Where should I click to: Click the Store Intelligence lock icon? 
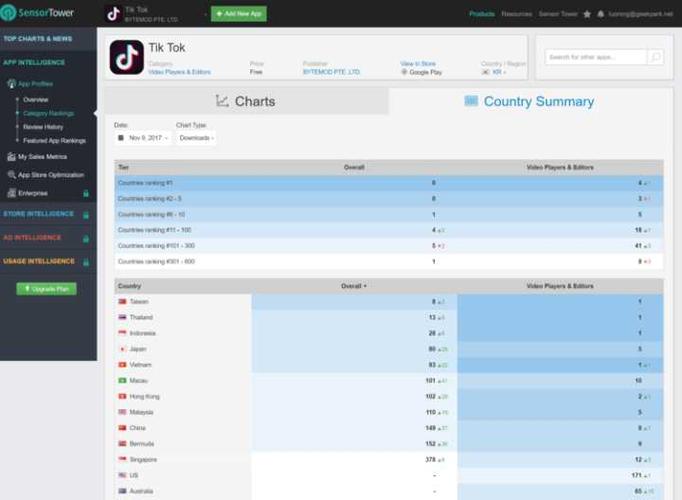[x=86, y=214]
